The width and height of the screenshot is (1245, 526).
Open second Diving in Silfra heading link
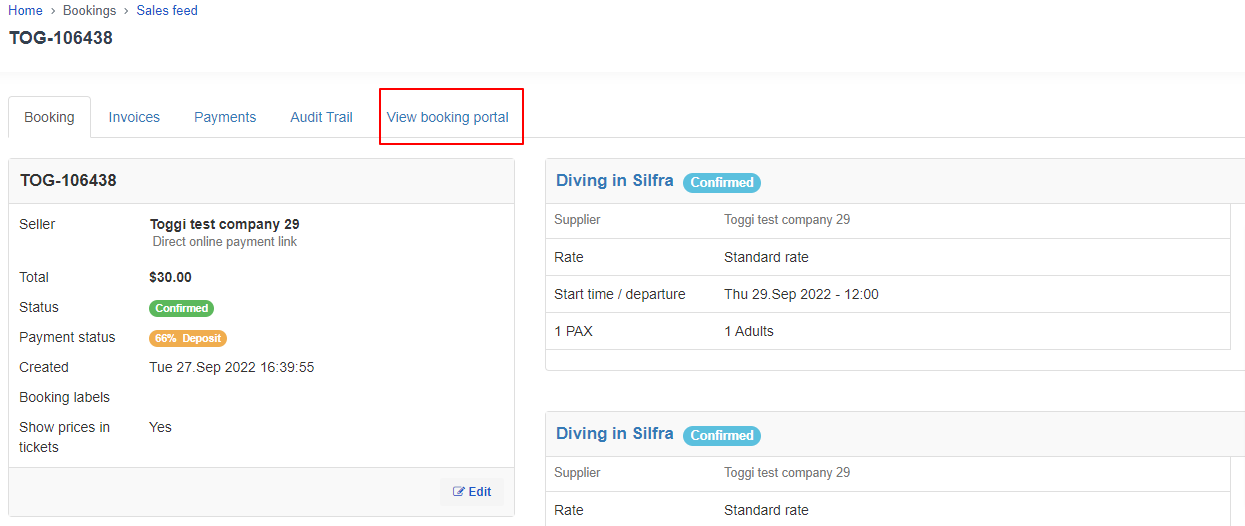tap(615, 434)
